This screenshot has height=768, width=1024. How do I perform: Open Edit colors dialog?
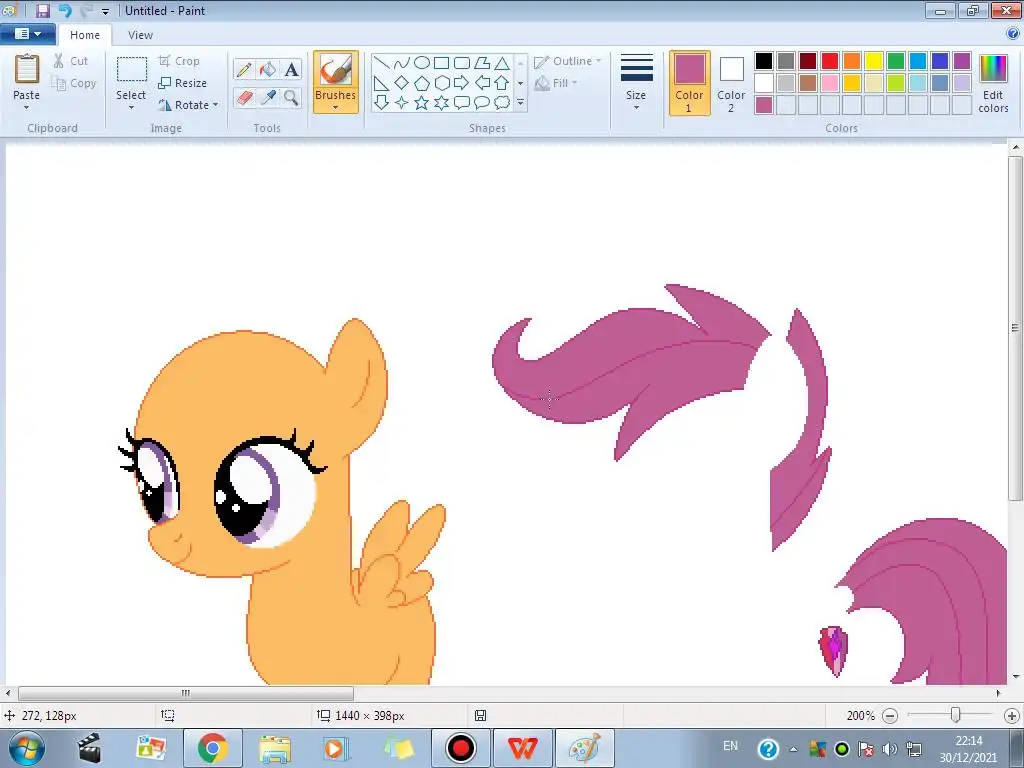coord(993,83)
